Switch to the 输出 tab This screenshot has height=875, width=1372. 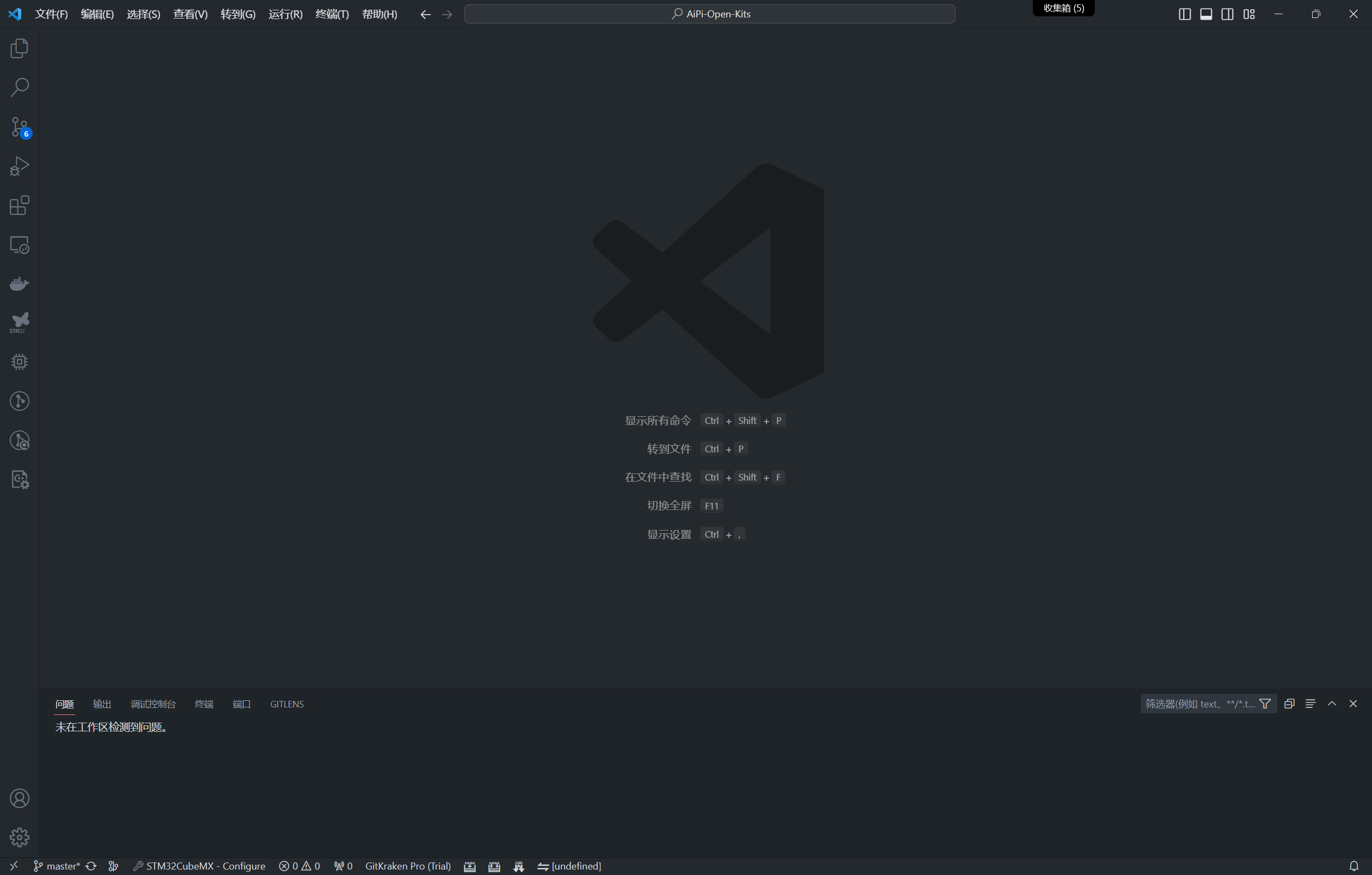pos(102,704)
